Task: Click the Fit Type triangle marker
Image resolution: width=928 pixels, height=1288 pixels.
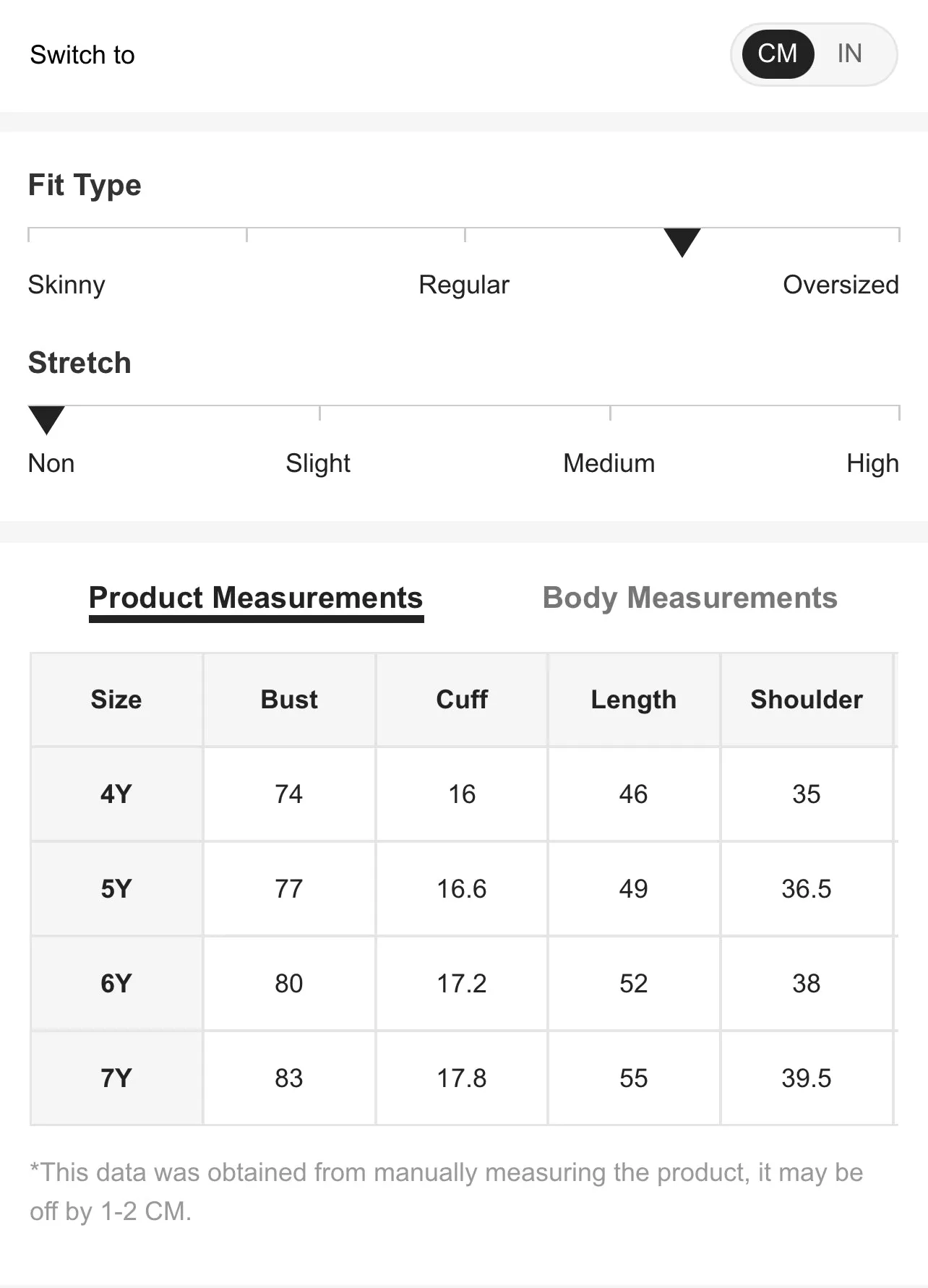Action: (682, 242)
